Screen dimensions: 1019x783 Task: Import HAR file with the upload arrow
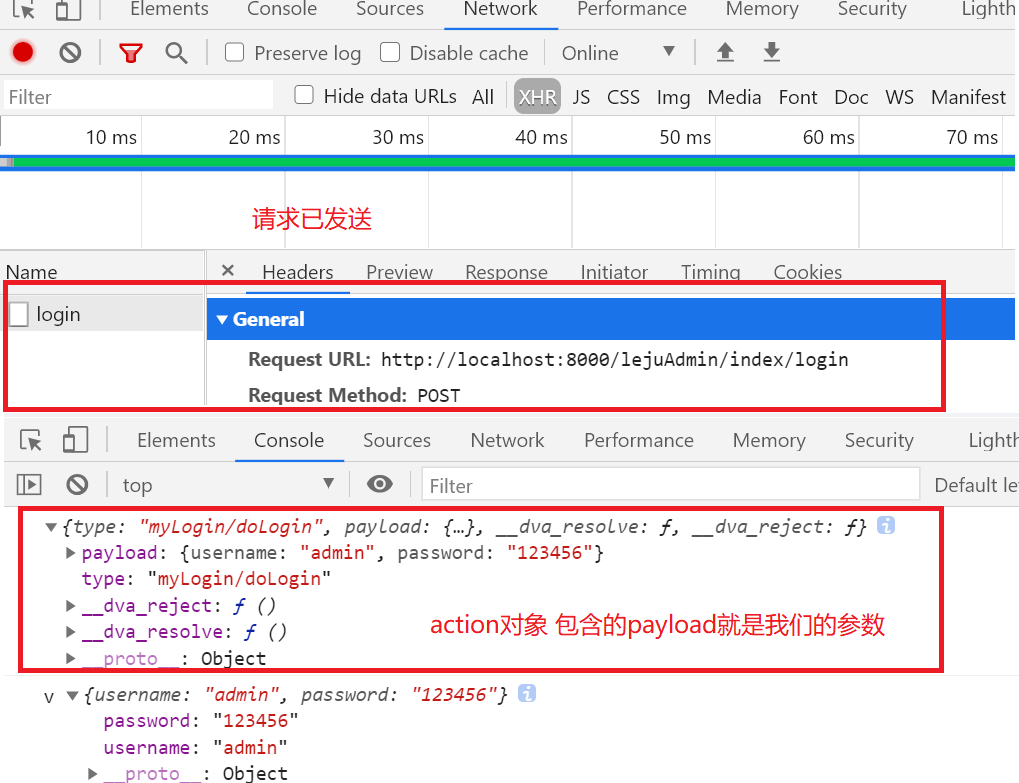pyautogui.click(x=725, y=52)
